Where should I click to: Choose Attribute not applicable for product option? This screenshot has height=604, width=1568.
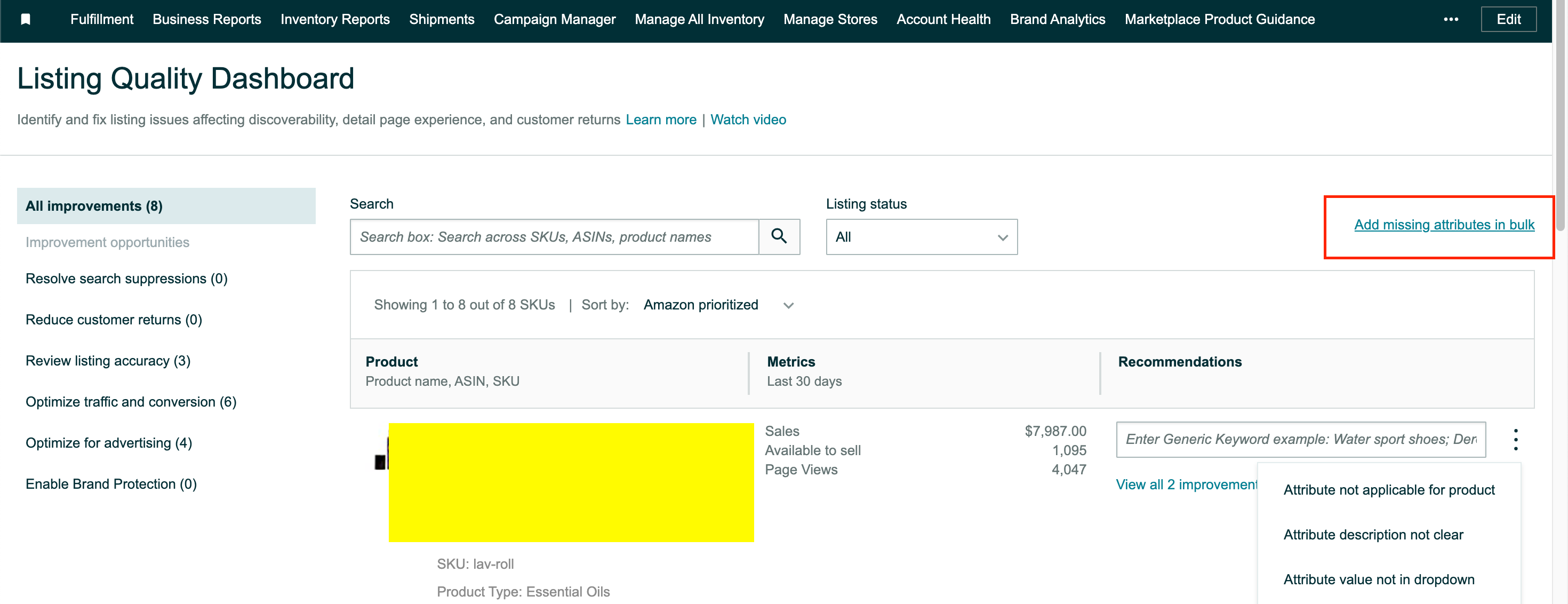pos(1388,489)
